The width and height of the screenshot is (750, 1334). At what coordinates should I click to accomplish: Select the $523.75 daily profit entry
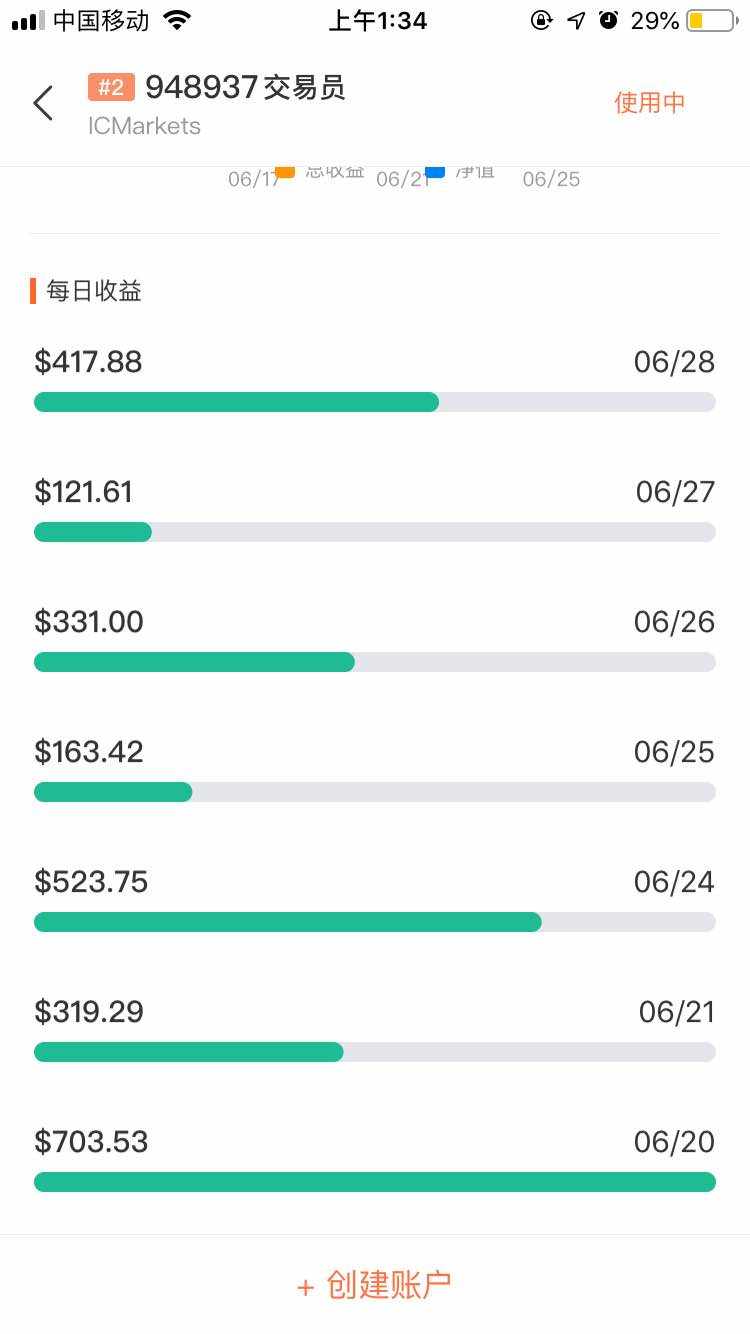(91, 882)
